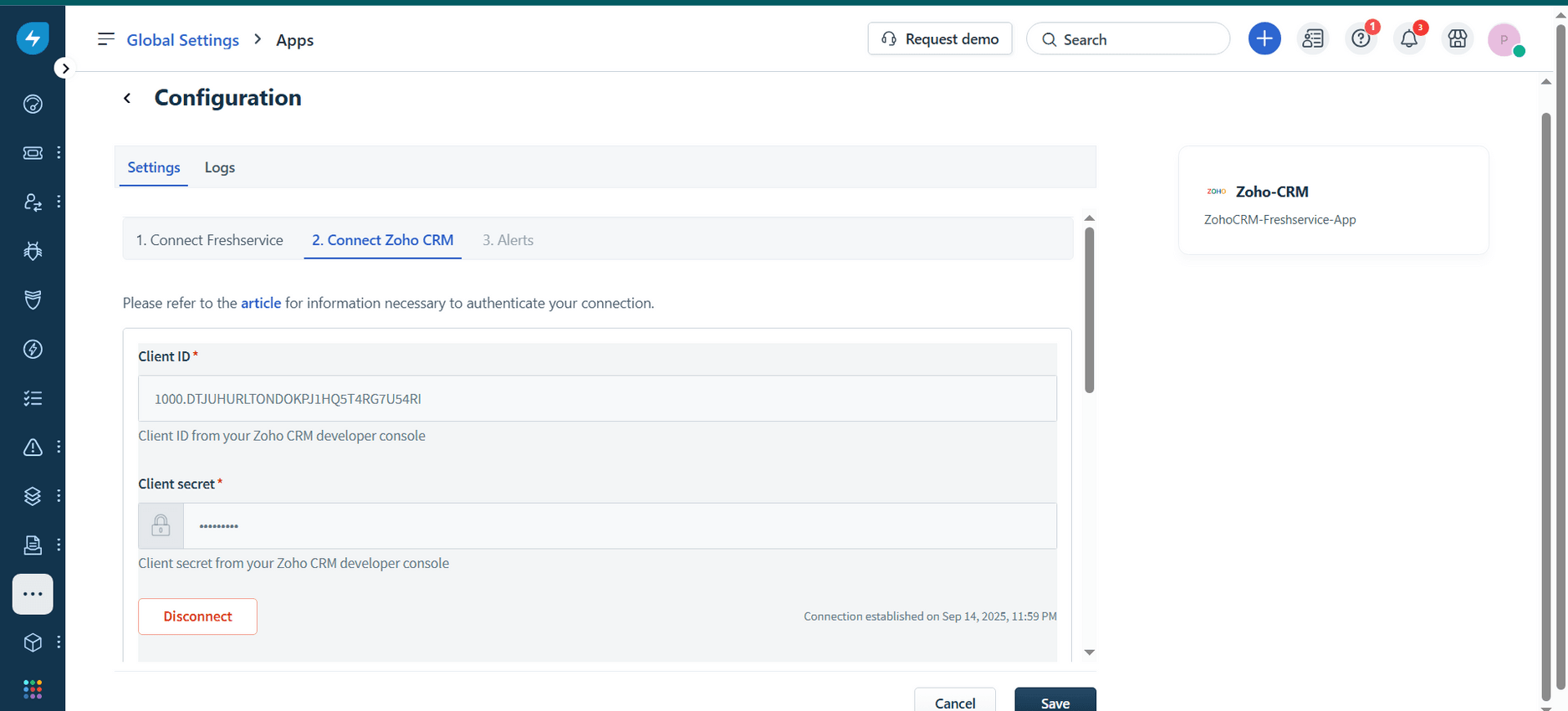Viewport: 1568px width, 711px height.
Task: Go back using the Configuration back arrow
Action: (127, 98)
